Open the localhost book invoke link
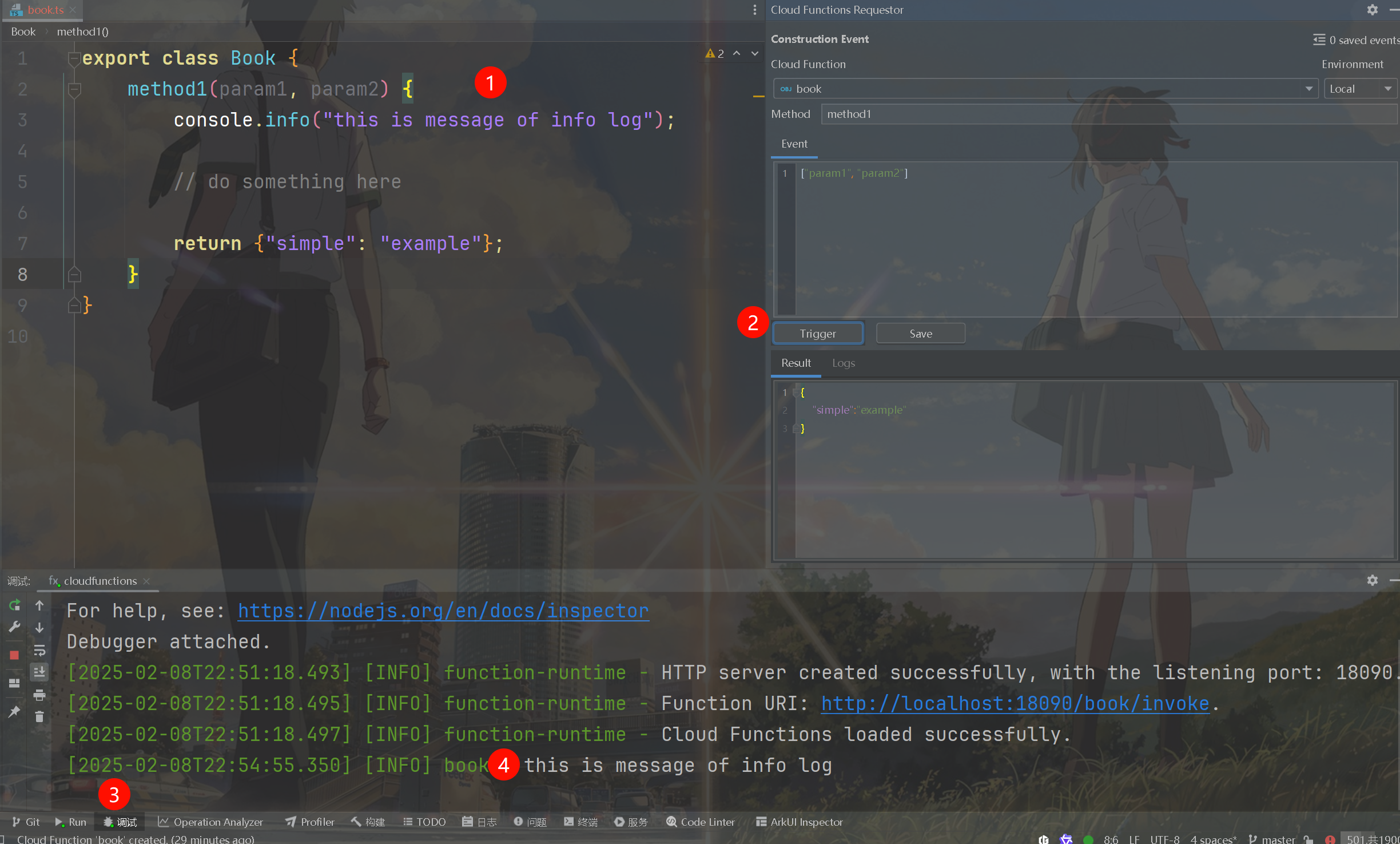1400x844 pixels. 1015,703
